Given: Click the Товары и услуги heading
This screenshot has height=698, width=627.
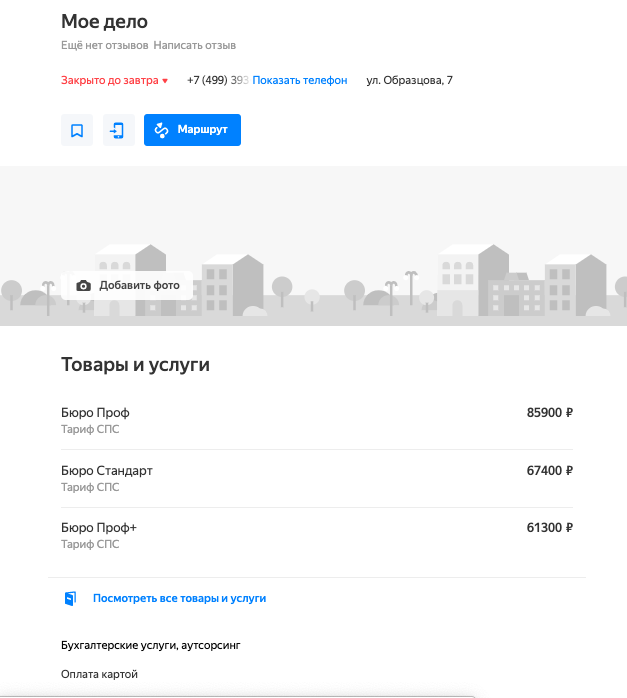Looking at the screenshot, I should coord(135,365).
